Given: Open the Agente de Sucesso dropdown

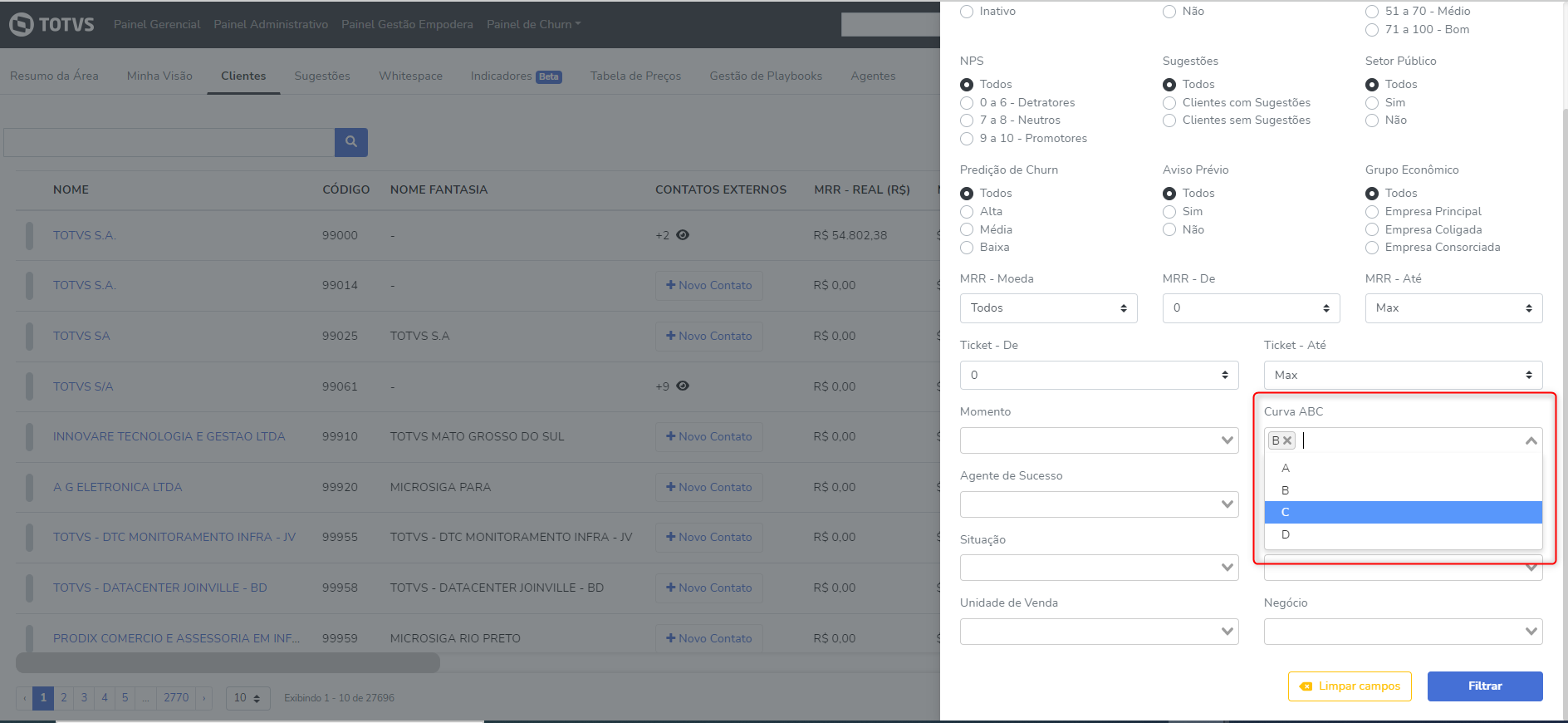Looking at the screenshot, I should coord(1099,504).
